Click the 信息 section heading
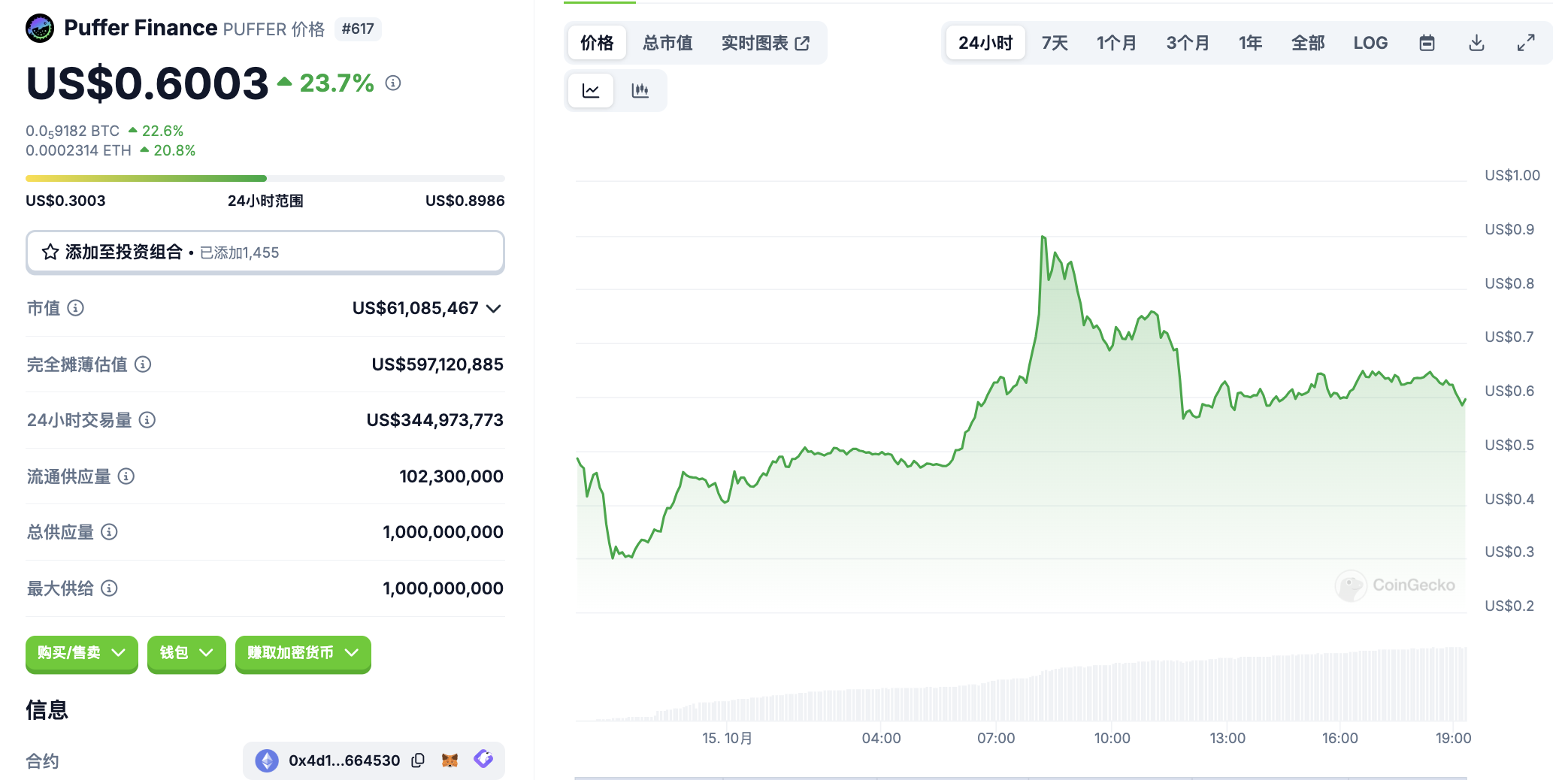This screenshot has width=1568, height=780. (x=47, y=709)
